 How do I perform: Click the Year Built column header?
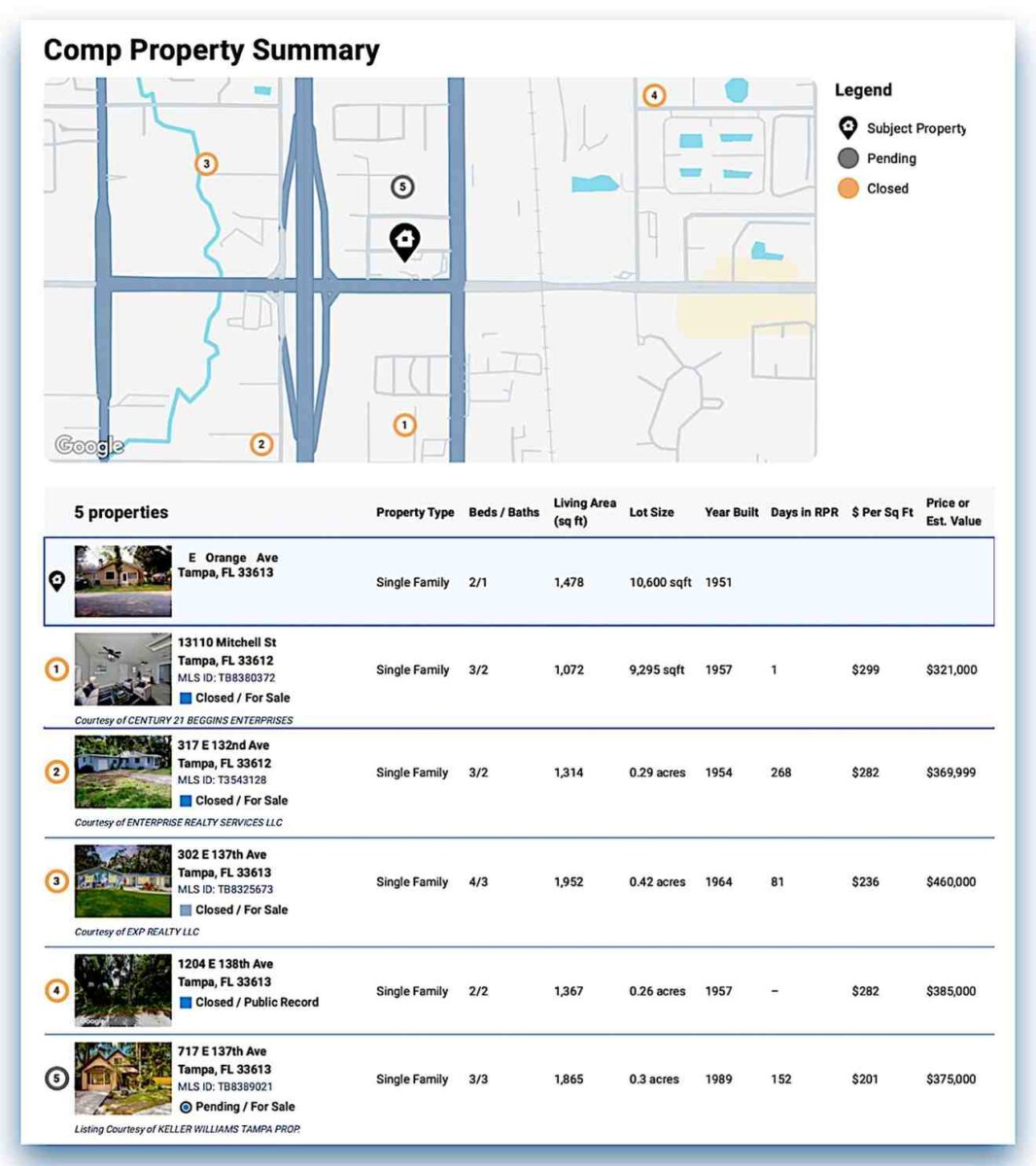click(731, 512)
